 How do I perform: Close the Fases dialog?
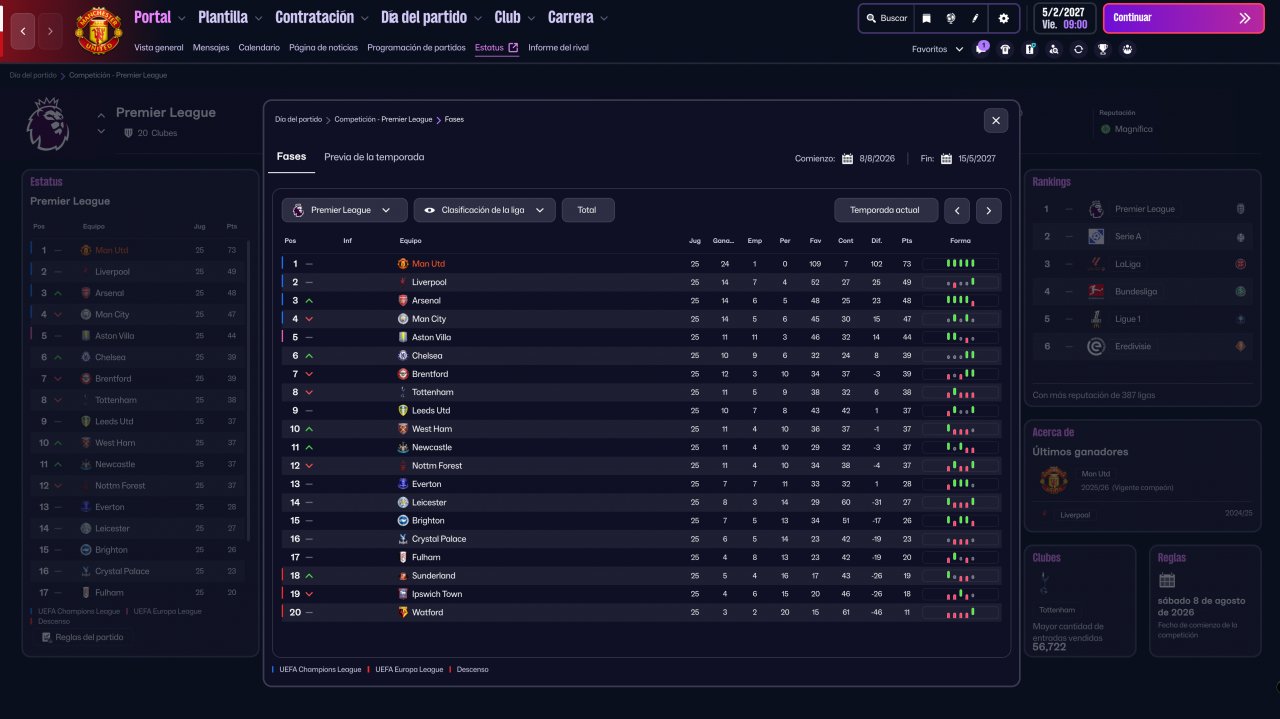pyautogui.click(x=996, y=120)
